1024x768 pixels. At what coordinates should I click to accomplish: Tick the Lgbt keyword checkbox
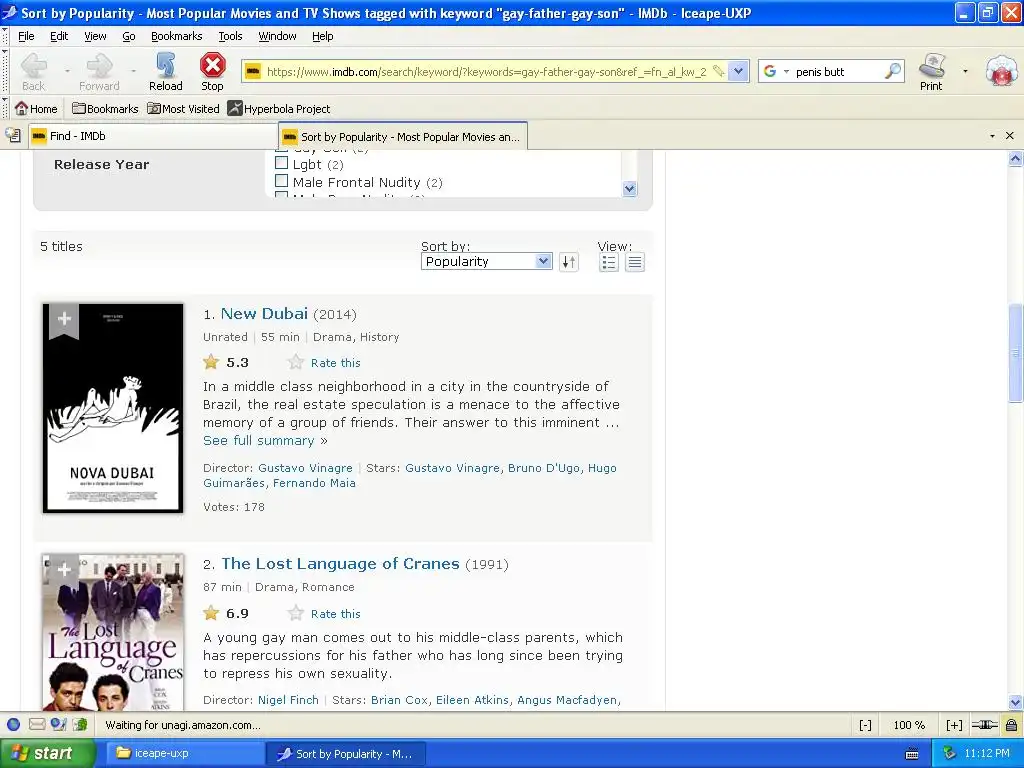pos(281,163)
